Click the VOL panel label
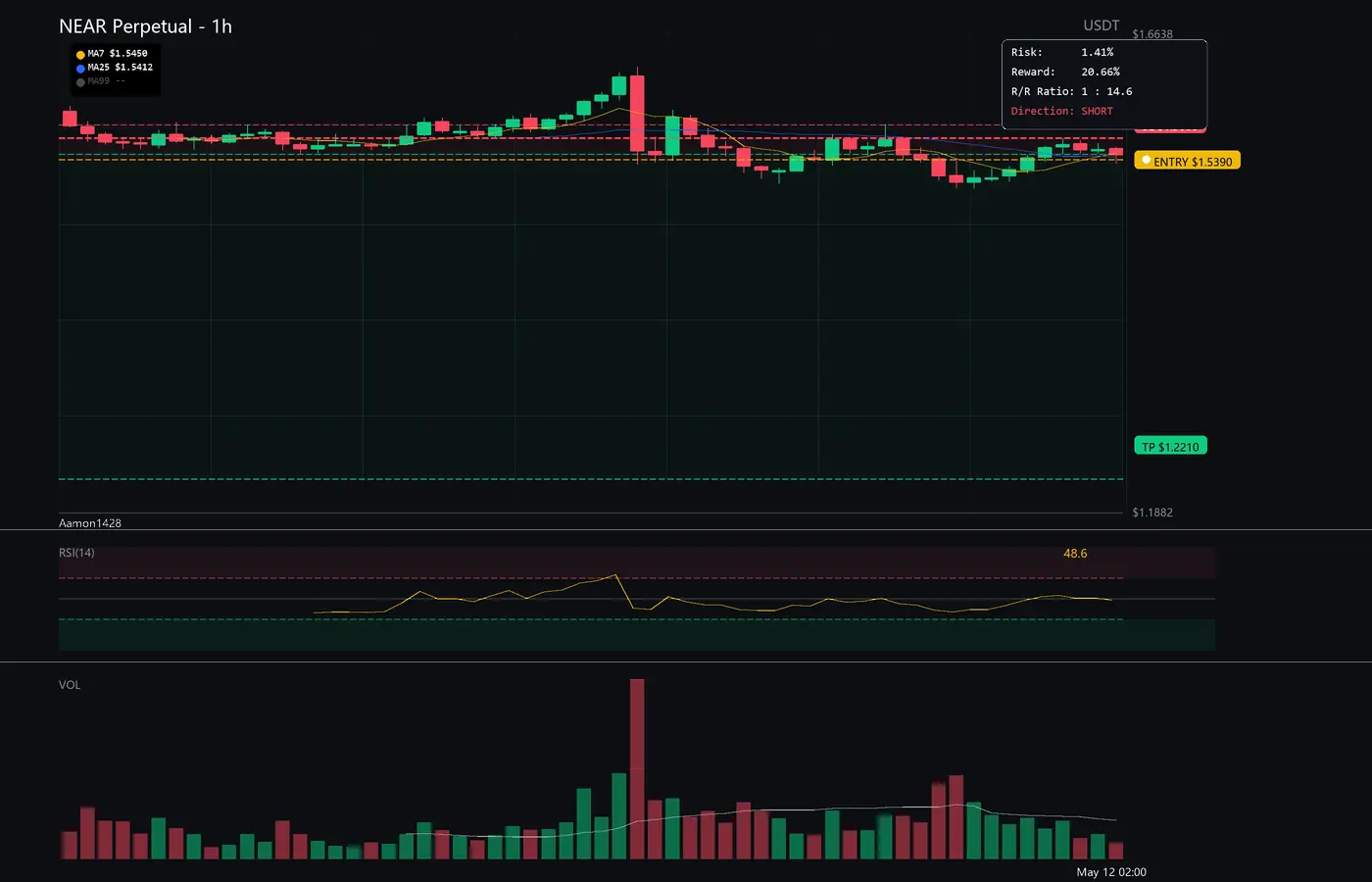1372x882 pixels. (70, 685)
